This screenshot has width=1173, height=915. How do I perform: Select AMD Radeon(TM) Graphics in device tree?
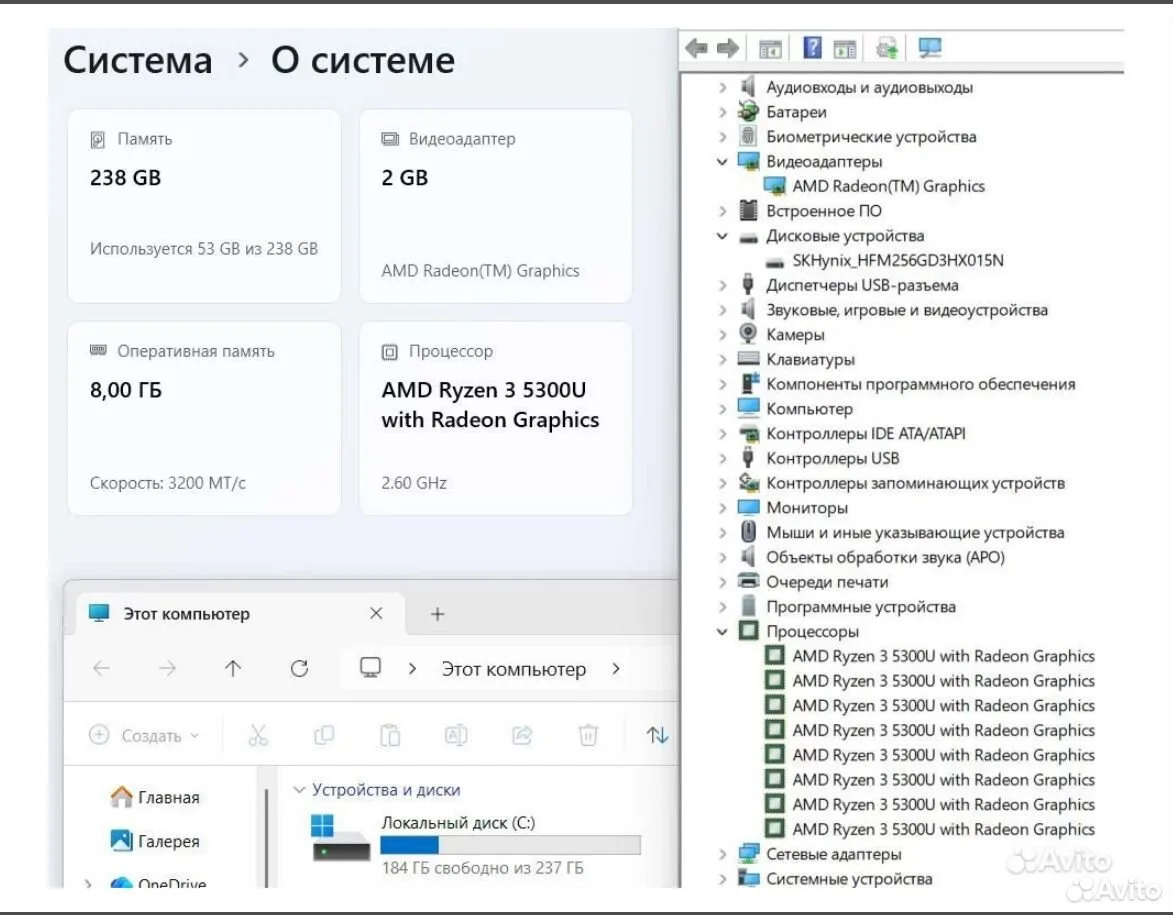(875, 186)
